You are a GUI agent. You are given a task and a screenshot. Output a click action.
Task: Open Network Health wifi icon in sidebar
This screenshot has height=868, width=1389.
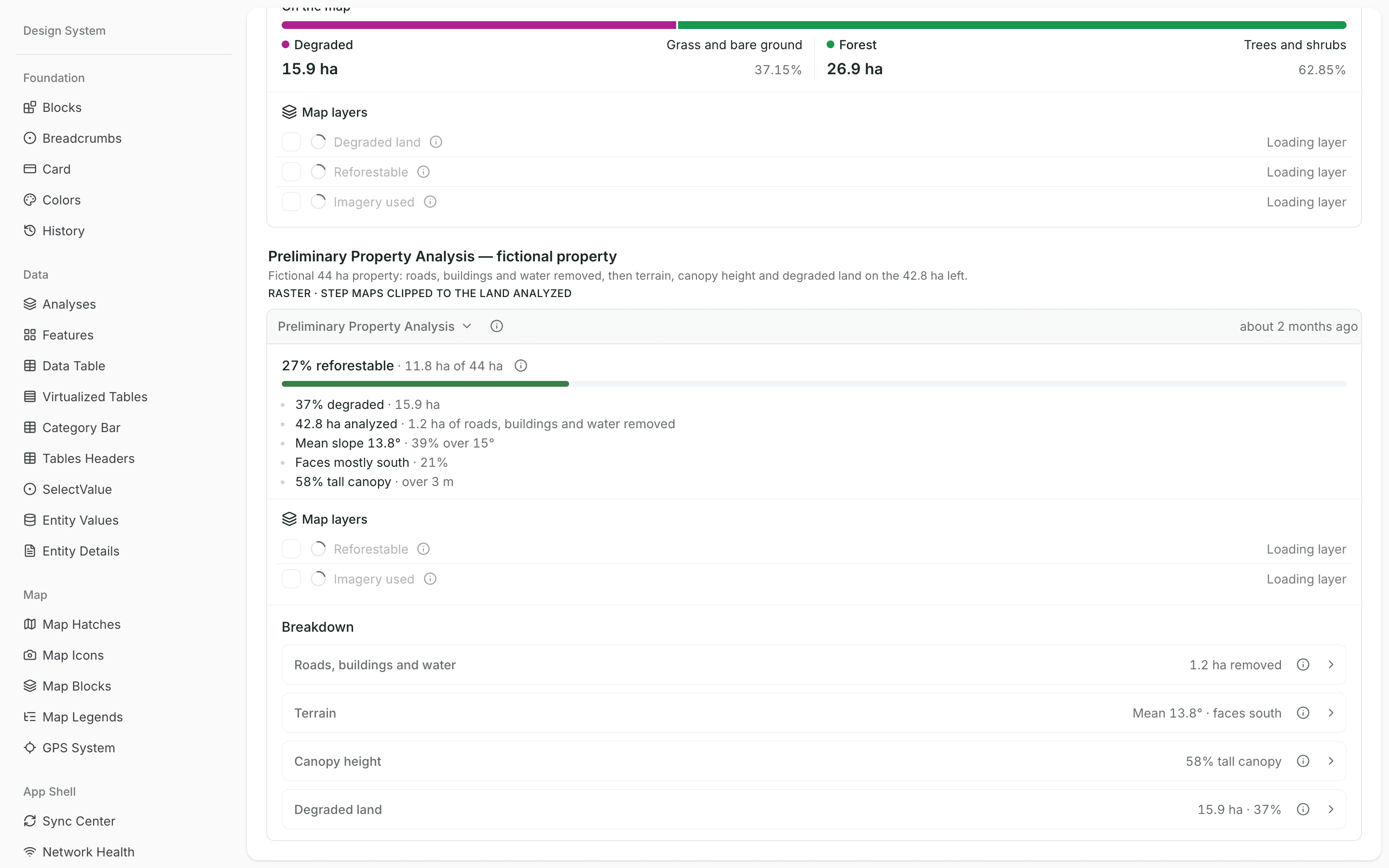(x=30, y=852)
